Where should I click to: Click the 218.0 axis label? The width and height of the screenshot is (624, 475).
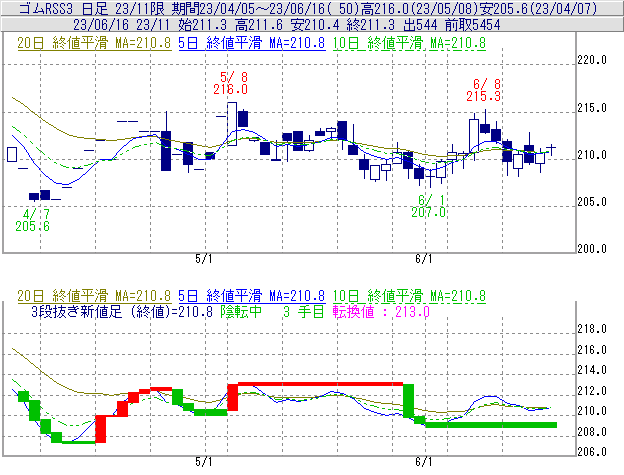592,329
